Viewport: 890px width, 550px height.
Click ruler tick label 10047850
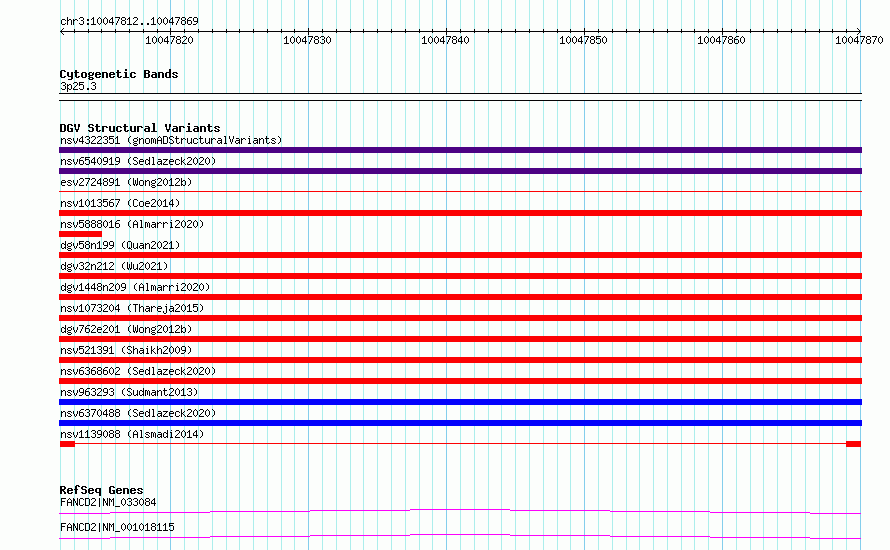click(x=583, y=40)
